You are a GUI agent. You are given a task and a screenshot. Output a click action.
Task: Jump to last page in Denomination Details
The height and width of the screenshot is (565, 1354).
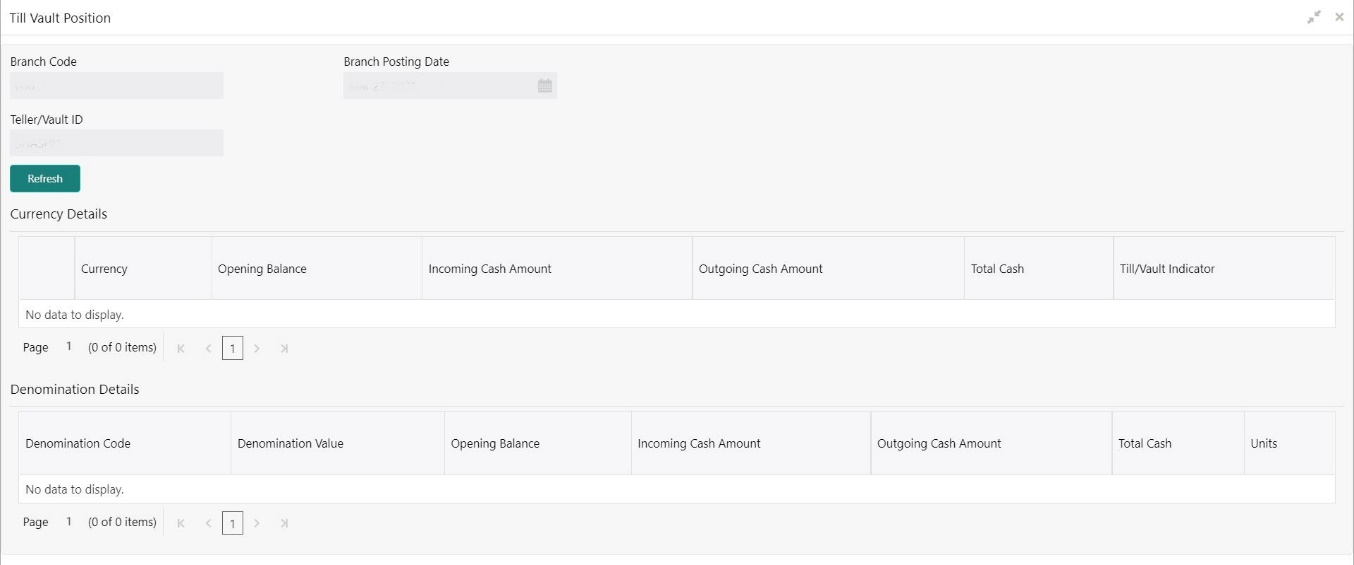284,523
